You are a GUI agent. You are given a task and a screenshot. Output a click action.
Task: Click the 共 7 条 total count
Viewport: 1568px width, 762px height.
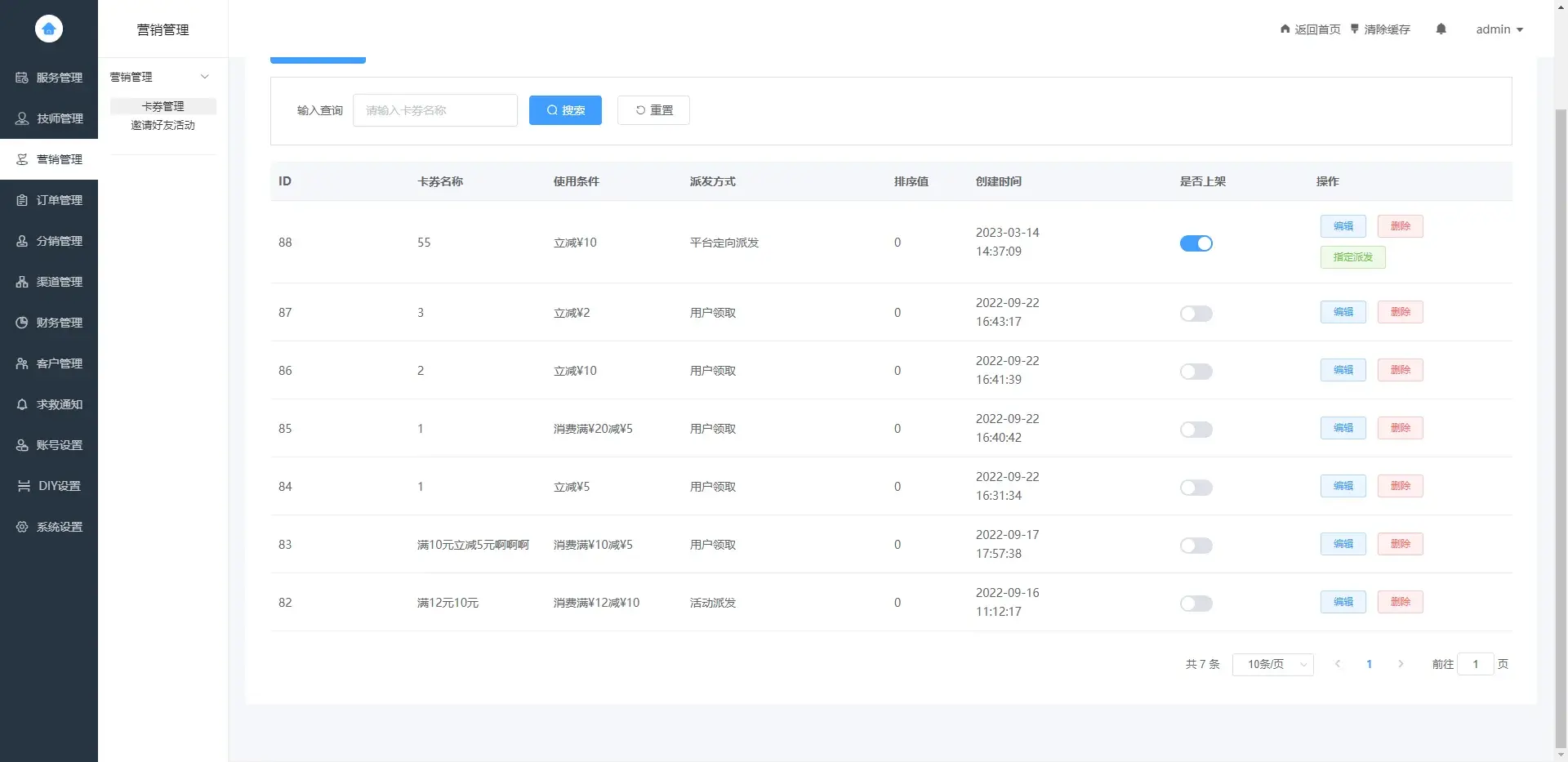[x=1202, y=665]
